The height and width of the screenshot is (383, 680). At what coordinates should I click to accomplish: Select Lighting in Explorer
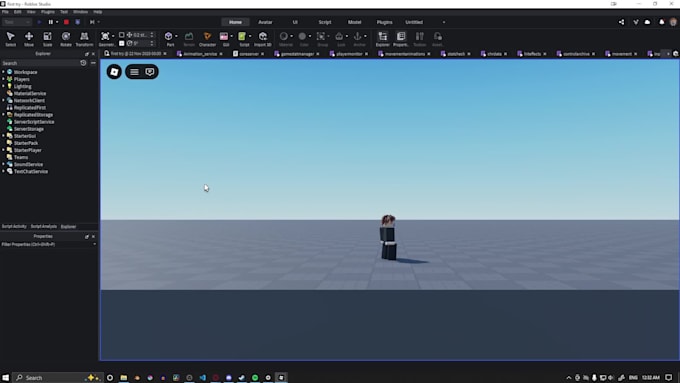click(x=22, y=86)
